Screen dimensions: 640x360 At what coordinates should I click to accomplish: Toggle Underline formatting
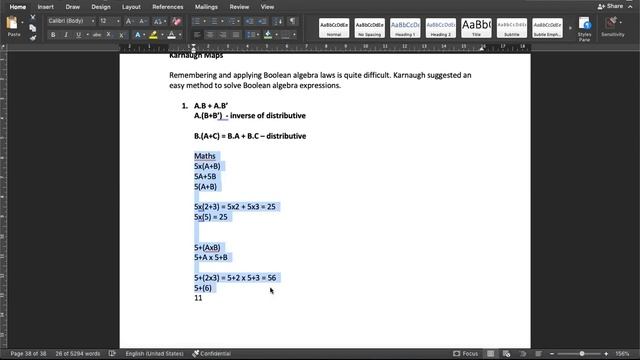point(78,35)
